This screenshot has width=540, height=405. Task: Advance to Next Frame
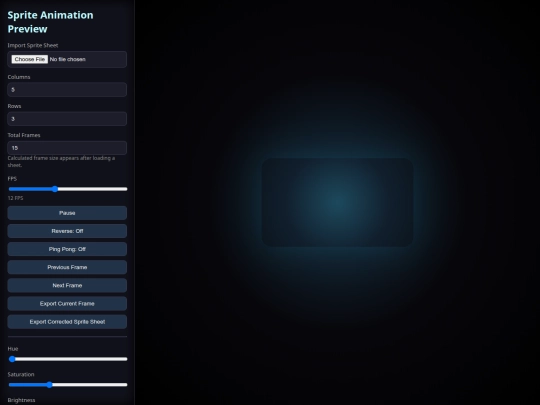(x=67, y=285)
